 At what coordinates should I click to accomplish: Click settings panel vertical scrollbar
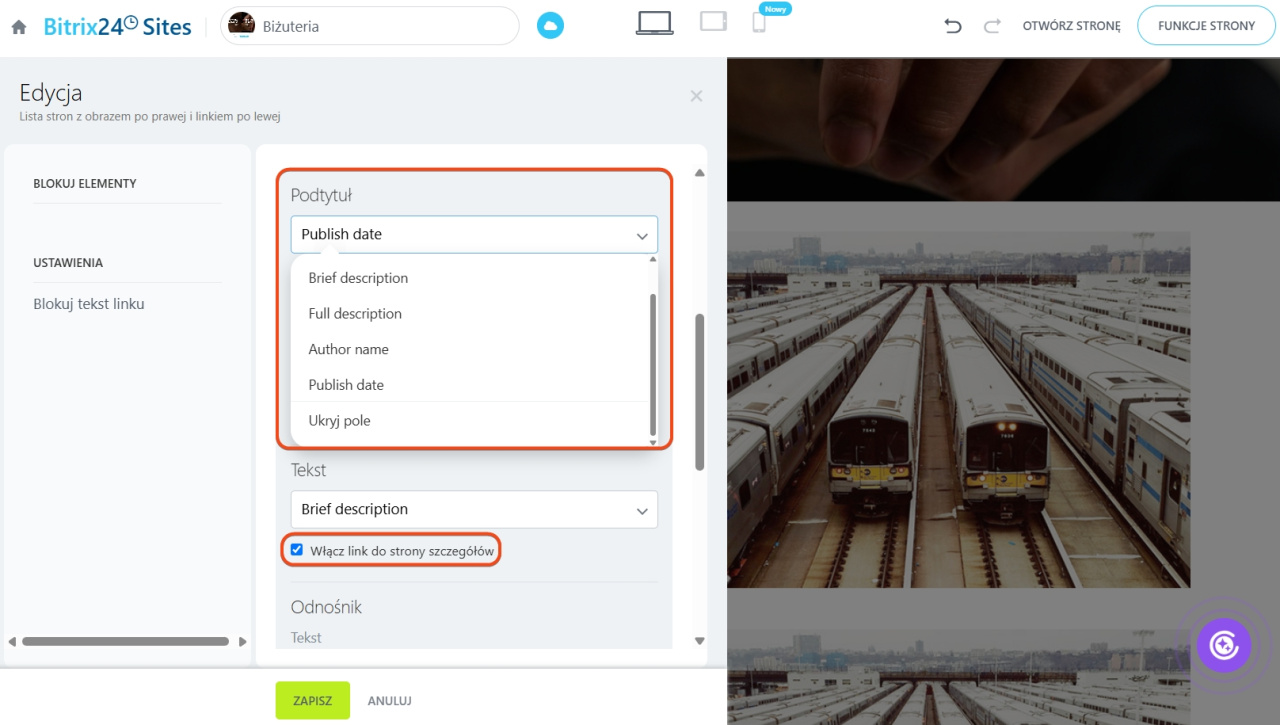[700, 392]
